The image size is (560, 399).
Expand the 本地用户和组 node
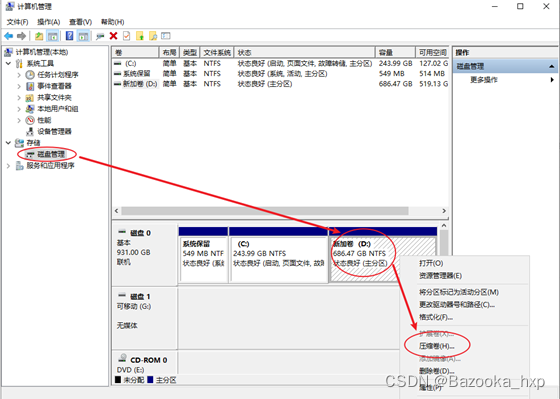[19, 109]
